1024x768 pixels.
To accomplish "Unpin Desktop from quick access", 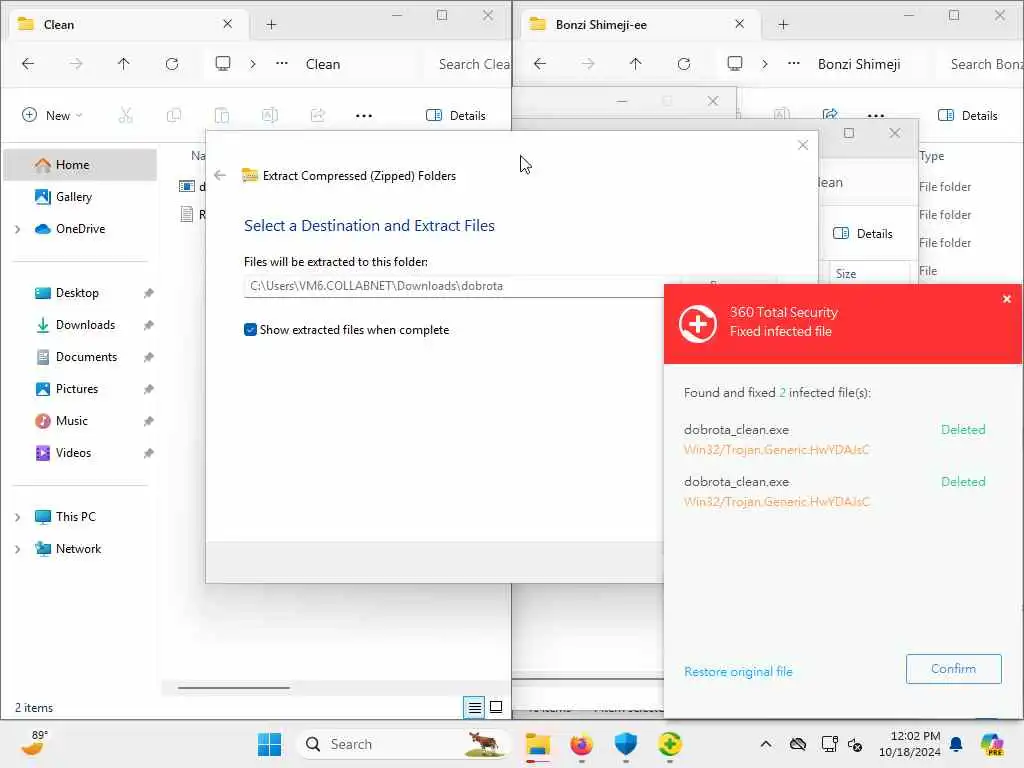I will [x=148, y=293].
